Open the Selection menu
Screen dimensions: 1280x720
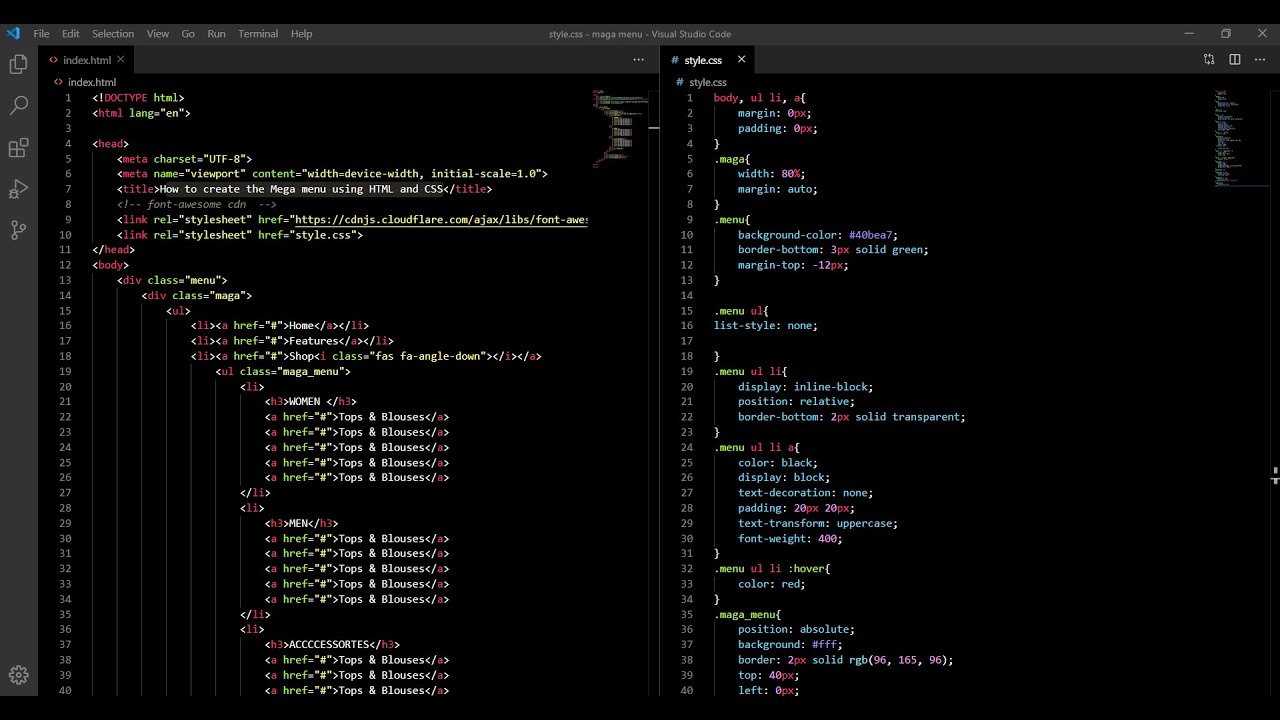pyautogui.click(x=113, y=33)
